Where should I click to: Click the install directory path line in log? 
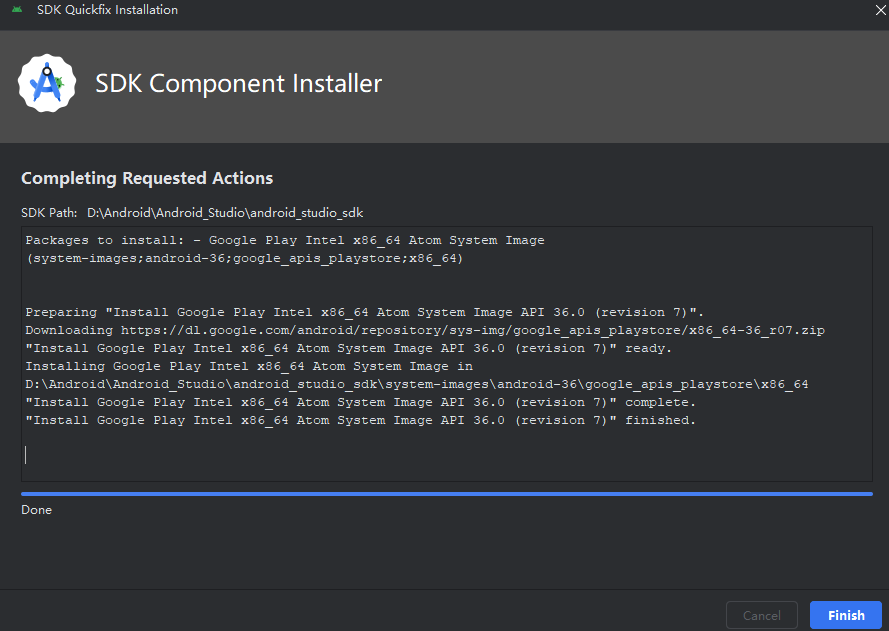pos(417,384)
